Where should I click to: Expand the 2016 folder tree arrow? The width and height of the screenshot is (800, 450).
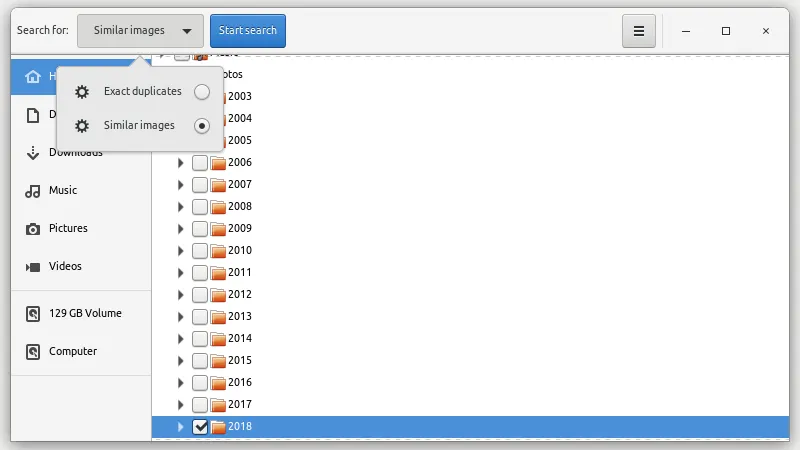pos(181,383)
